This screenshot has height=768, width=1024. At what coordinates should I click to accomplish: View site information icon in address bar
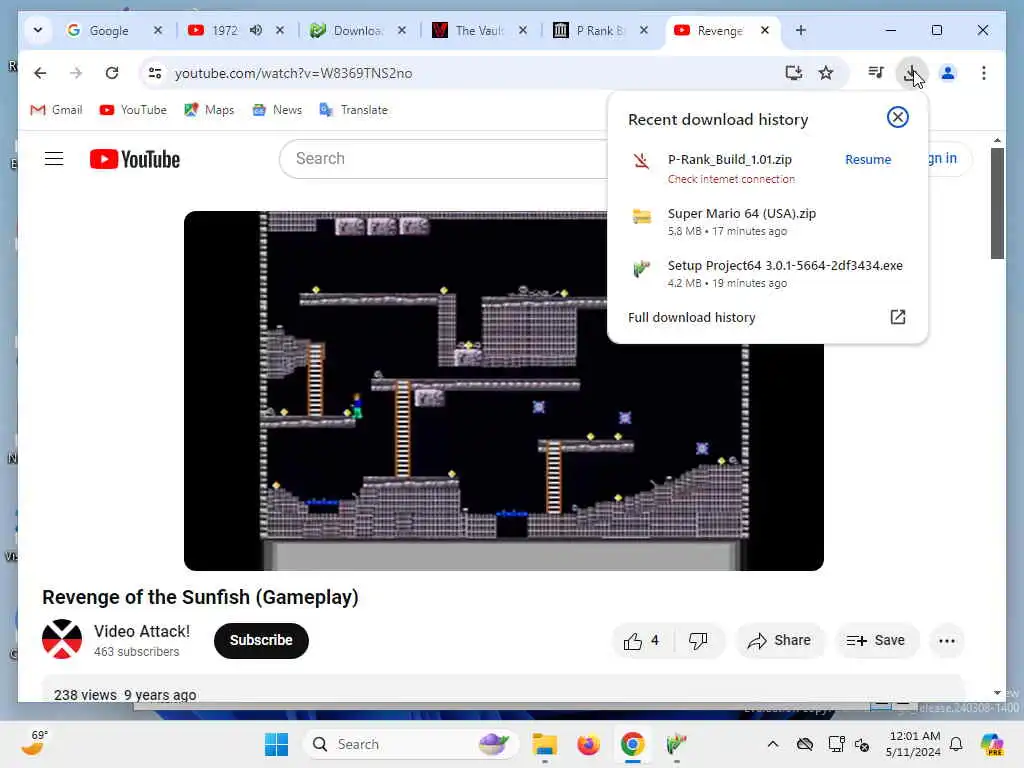[x=155, y=73]
